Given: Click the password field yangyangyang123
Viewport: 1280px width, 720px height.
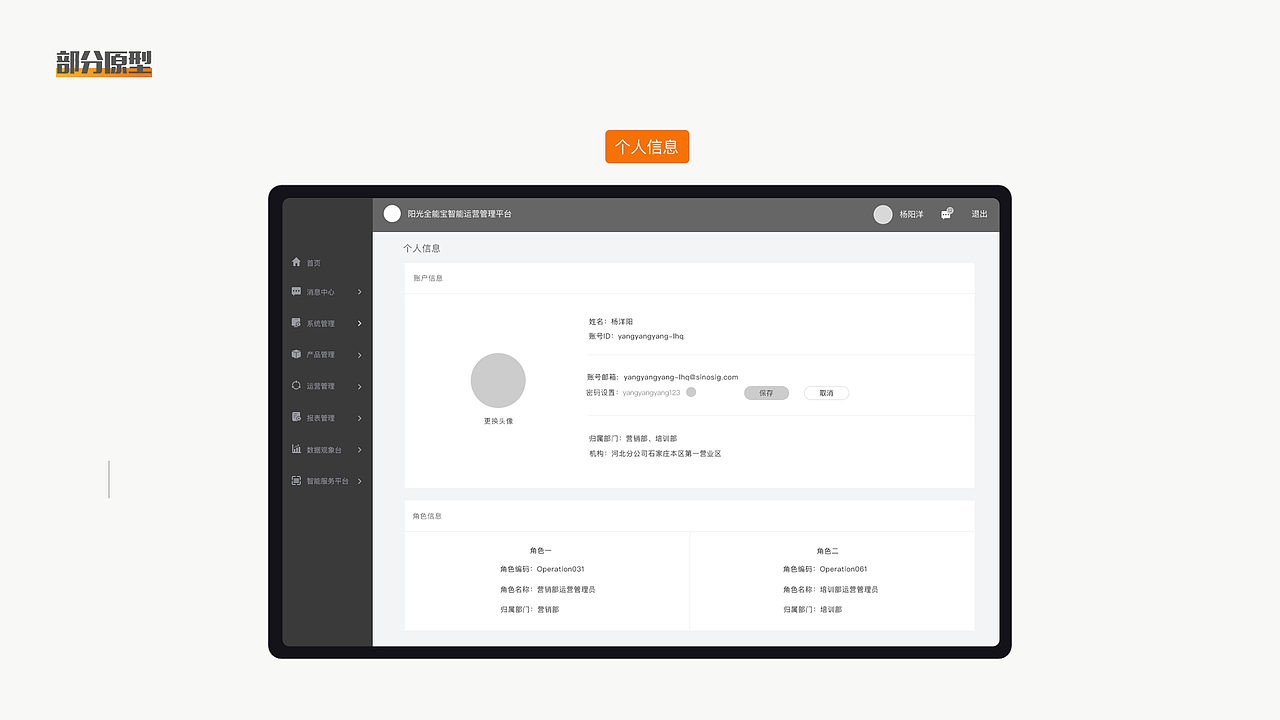Looking at the screenshot, I should tap(651, 393).
